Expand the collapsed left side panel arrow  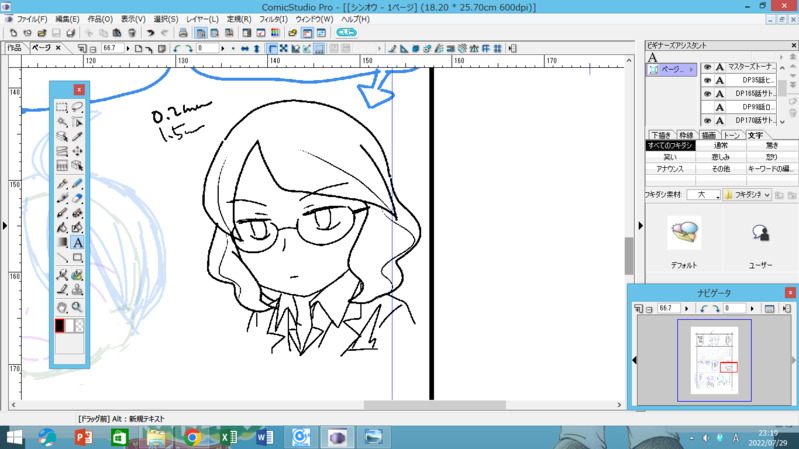[x=5, y=225]
